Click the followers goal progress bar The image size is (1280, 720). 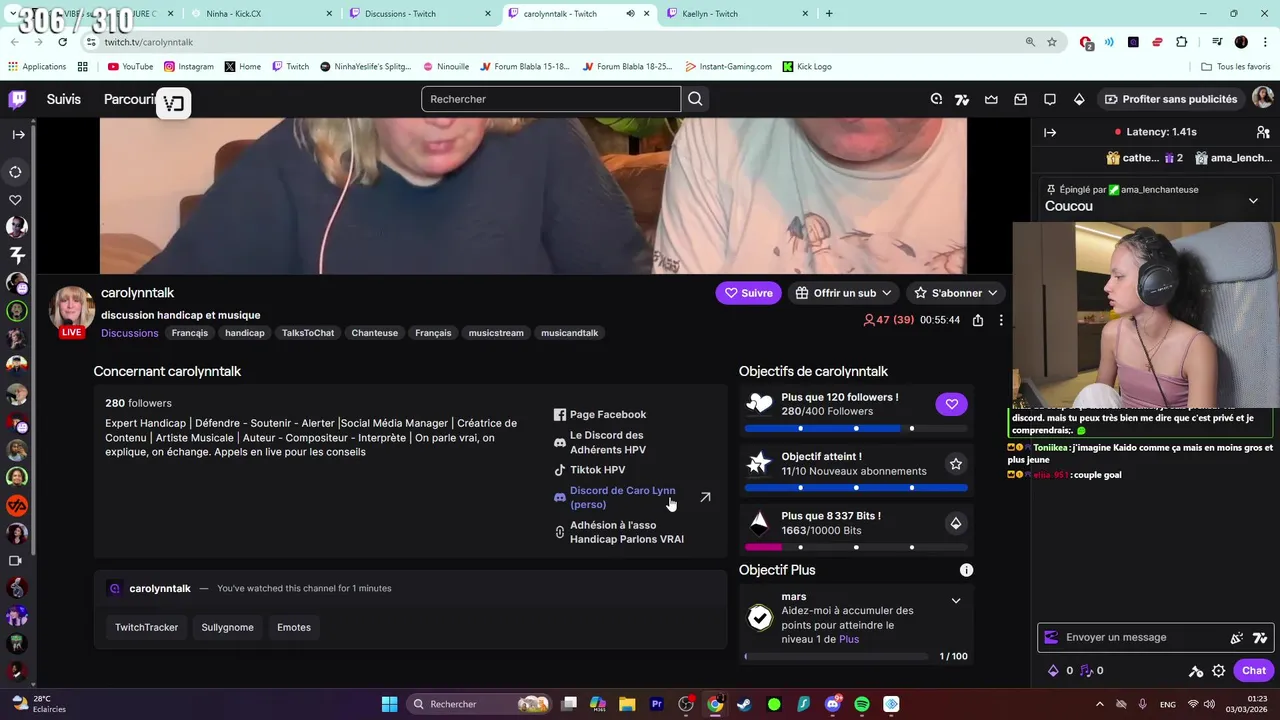coord(855,428)
